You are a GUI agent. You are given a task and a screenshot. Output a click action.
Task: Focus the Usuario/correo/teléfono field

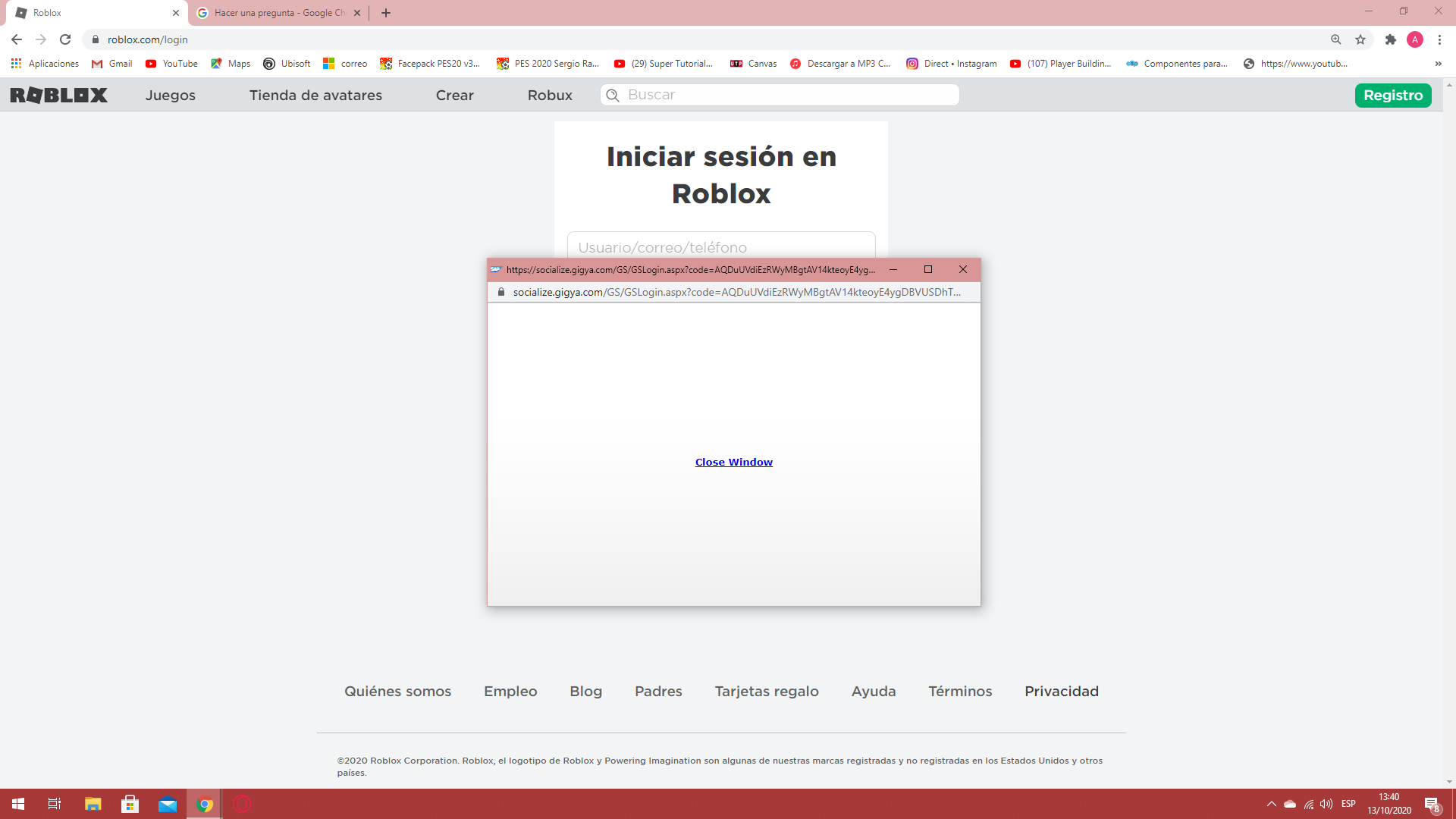click(x=721, y=246)
